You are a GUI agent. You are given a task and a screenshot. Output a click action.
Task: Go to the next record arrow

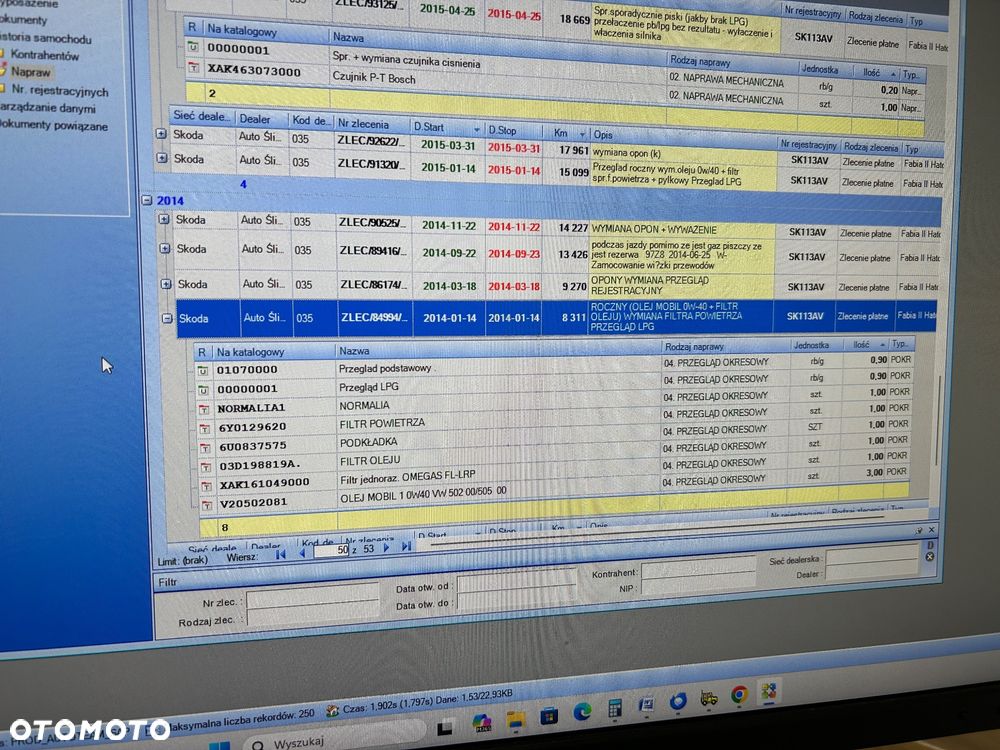point(386,548)
